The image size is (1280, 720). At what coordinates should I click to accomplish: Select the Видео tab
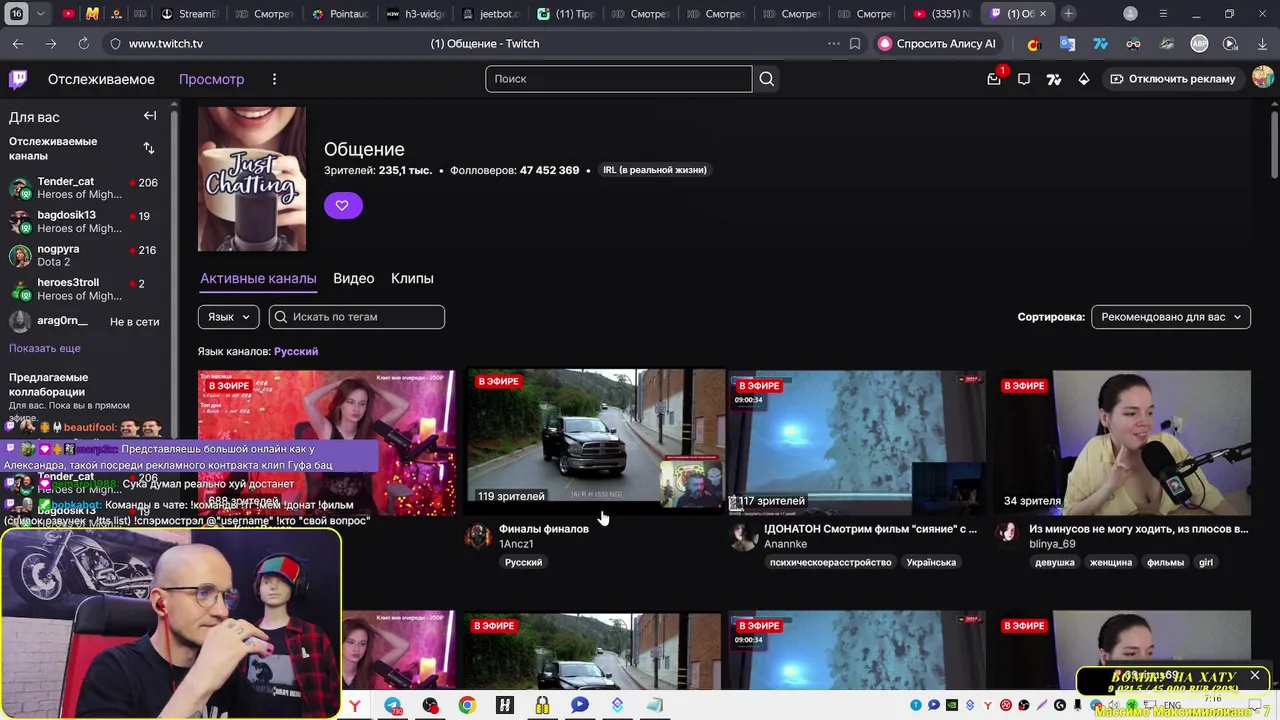[353, 278]
